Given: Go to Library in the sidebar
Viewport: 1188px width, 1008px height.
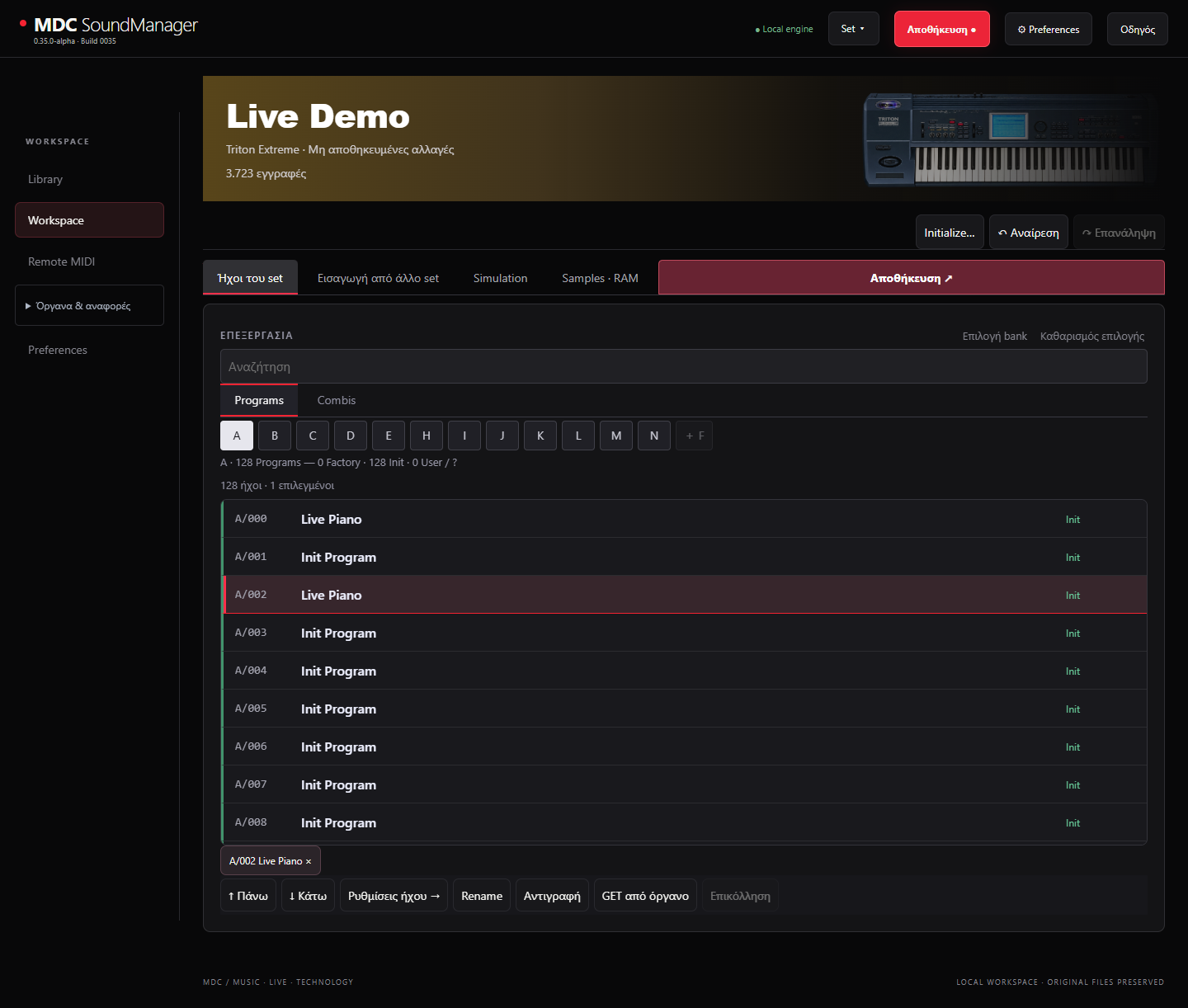Looking at the screenshot, I should [x=89, y=179].
